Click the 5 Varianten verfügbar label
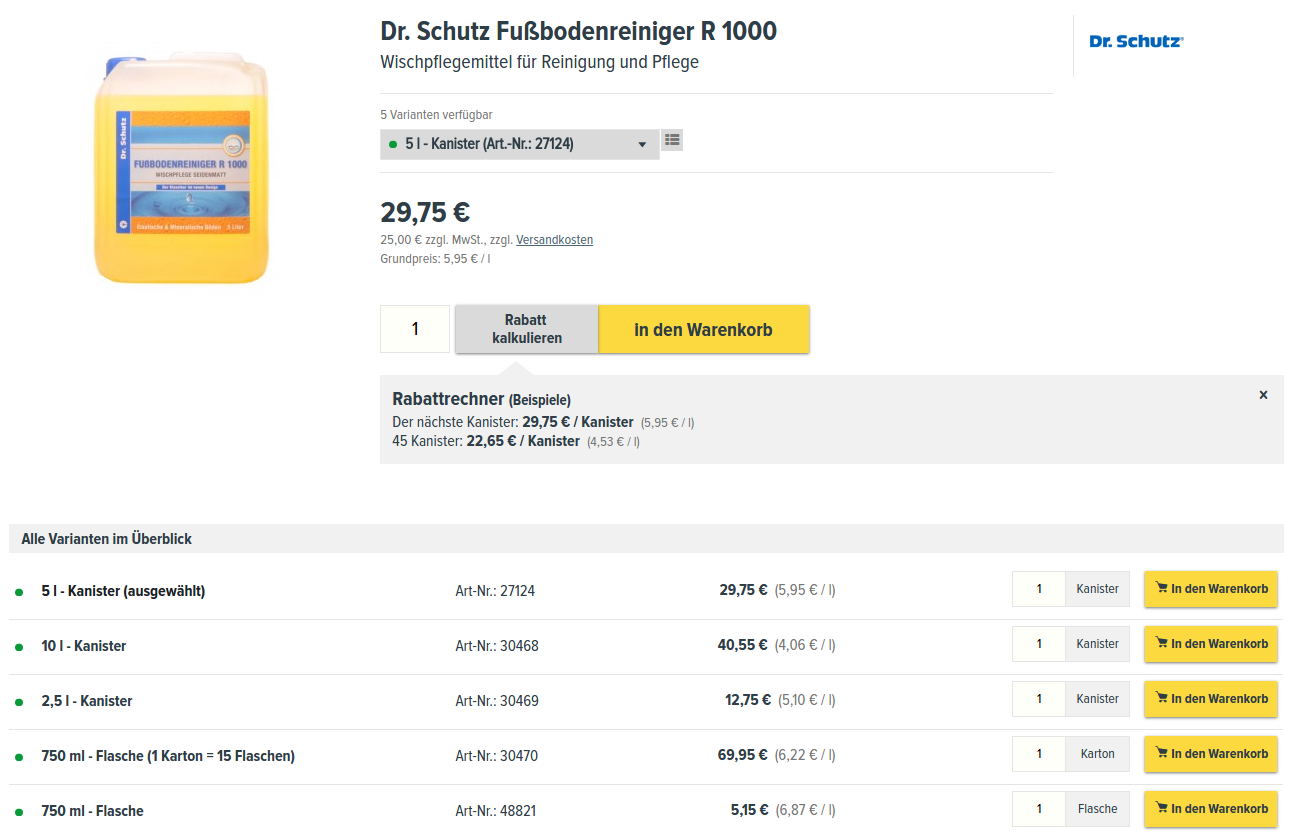Image resolution: width=1291 pixels, height=839 pixels. pyautogui.click(x=436, y=115)
